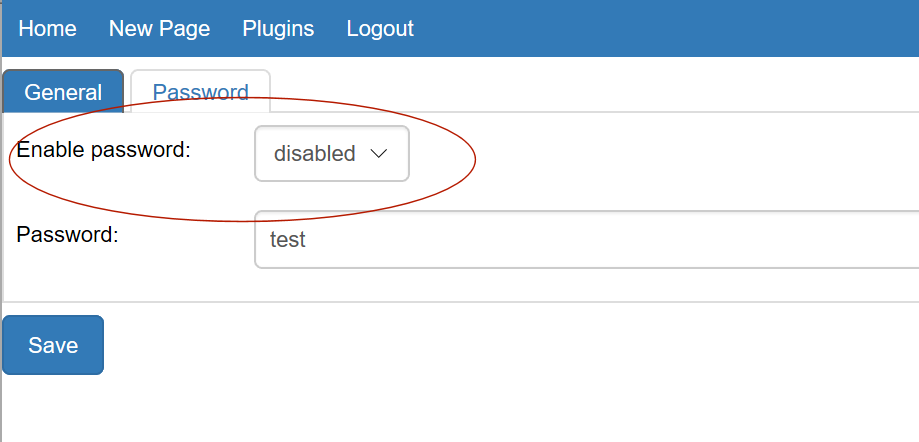
Task: Go to the Home page link
Action: click(47, 29)
